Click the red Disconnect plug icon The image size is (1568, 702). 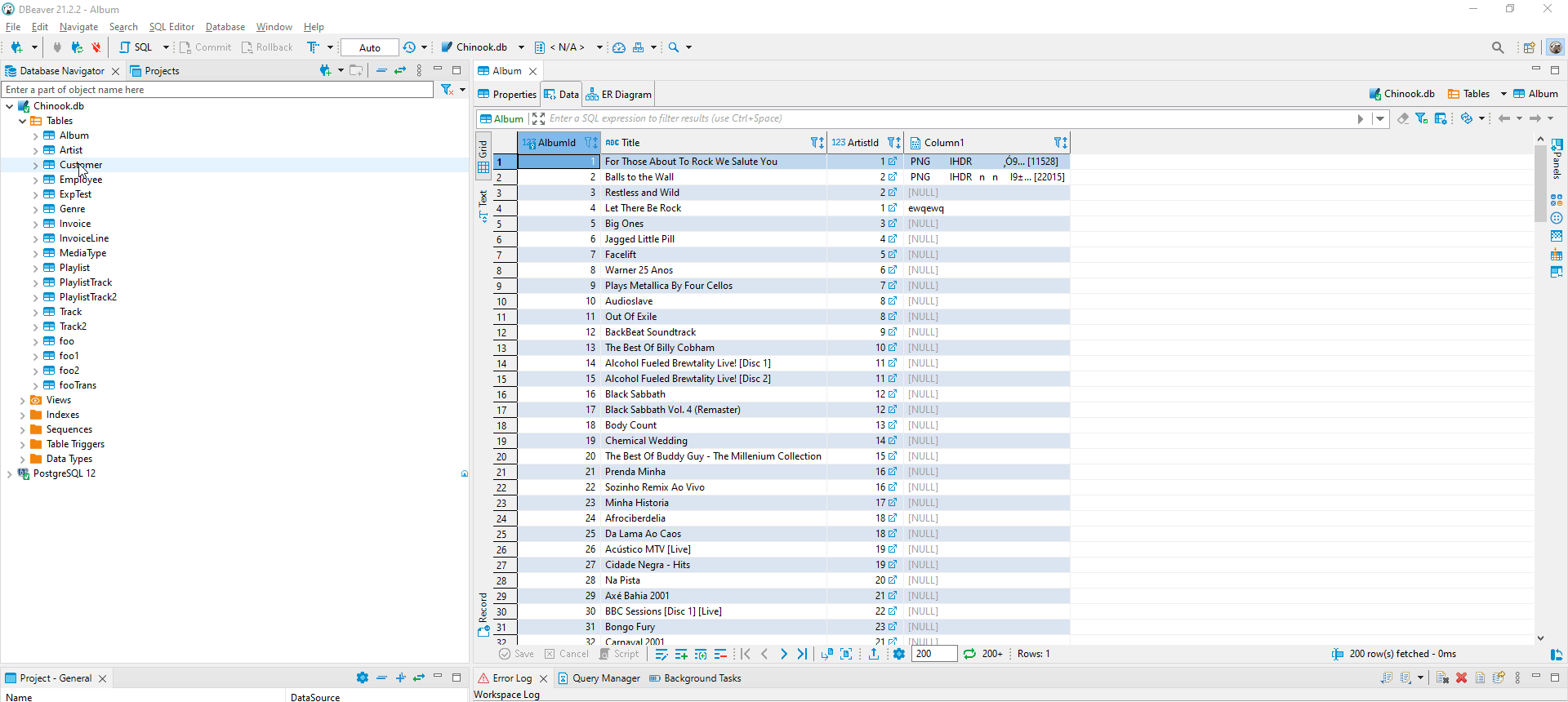click(x=96, y=47)
